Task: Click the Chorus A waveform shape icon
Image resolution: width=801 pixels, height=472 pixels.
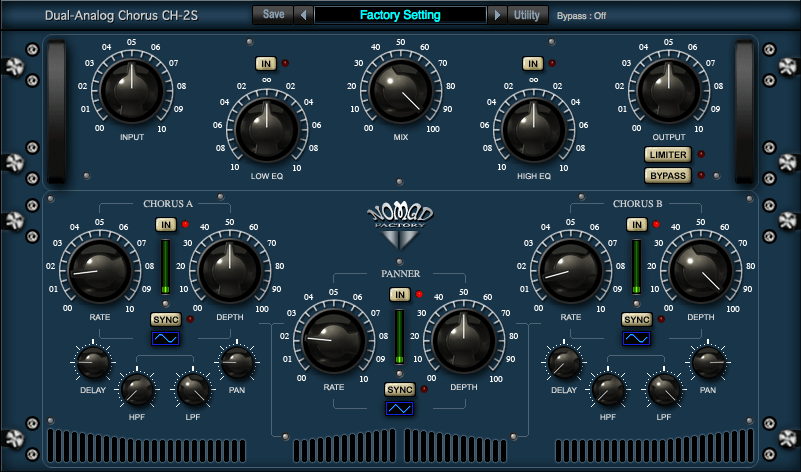Action: click(164, 339)
